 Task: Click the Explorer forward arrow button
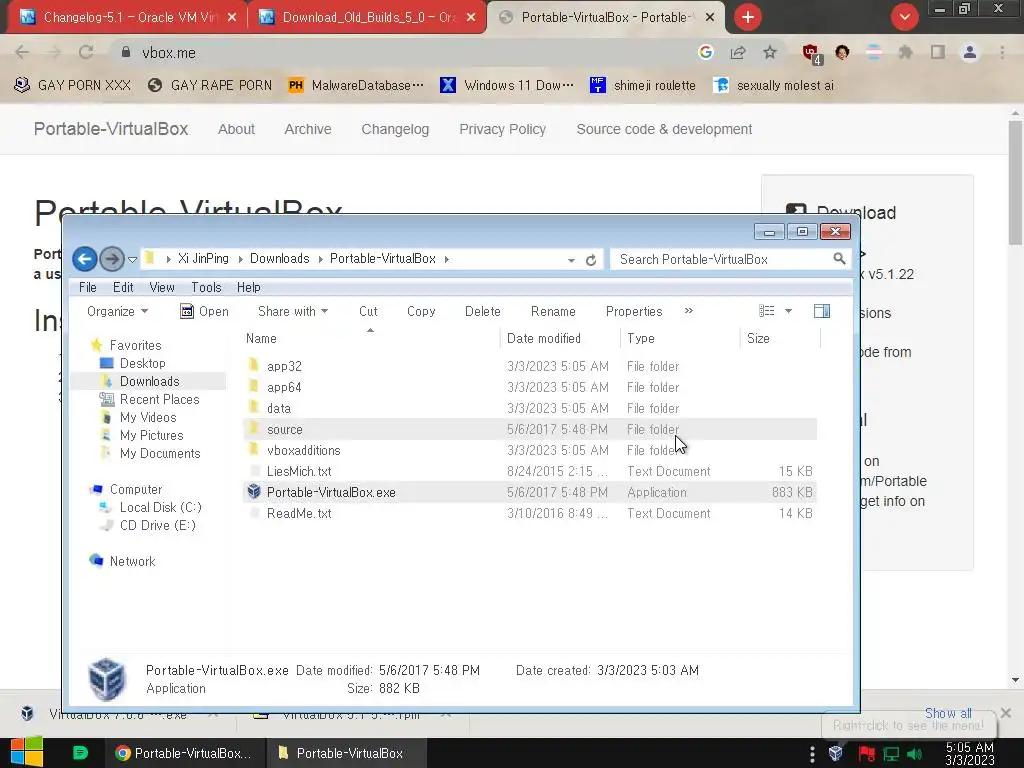[x=112, y=259]
